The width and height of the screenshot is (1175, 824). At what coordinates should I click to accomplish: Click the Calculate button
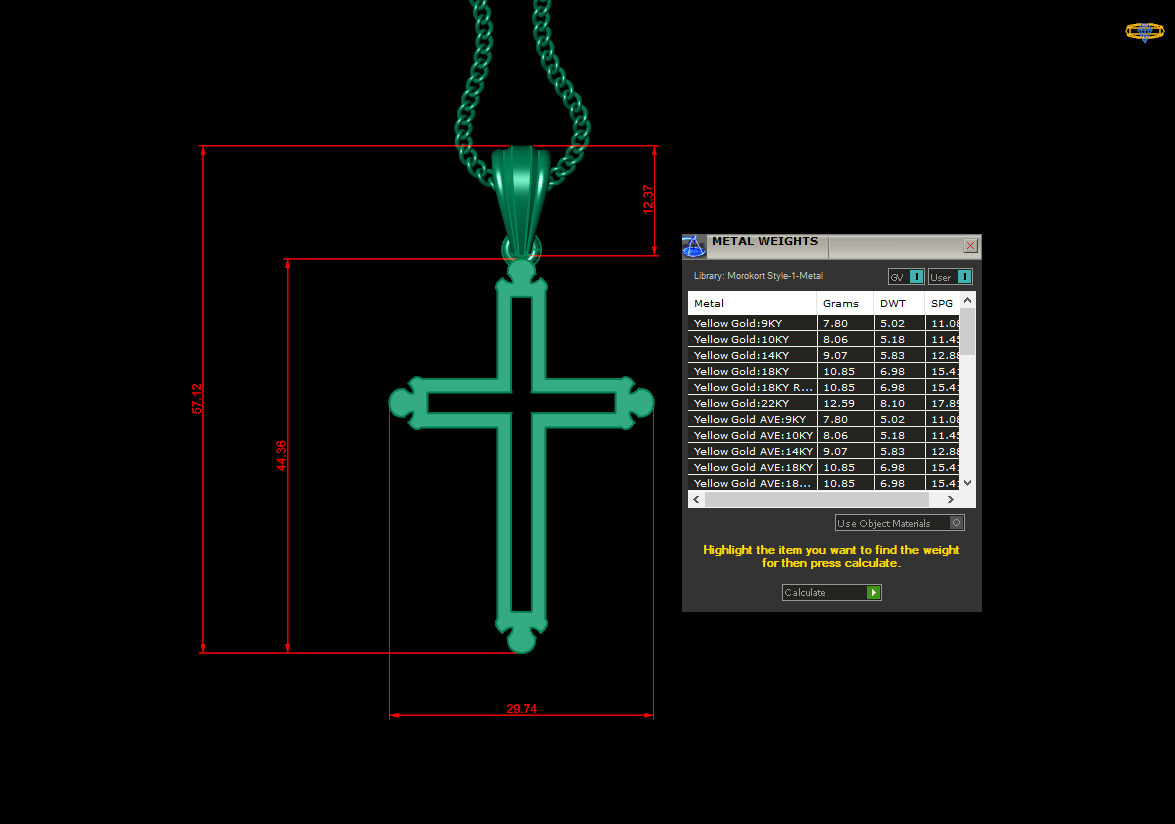(831, 593)
